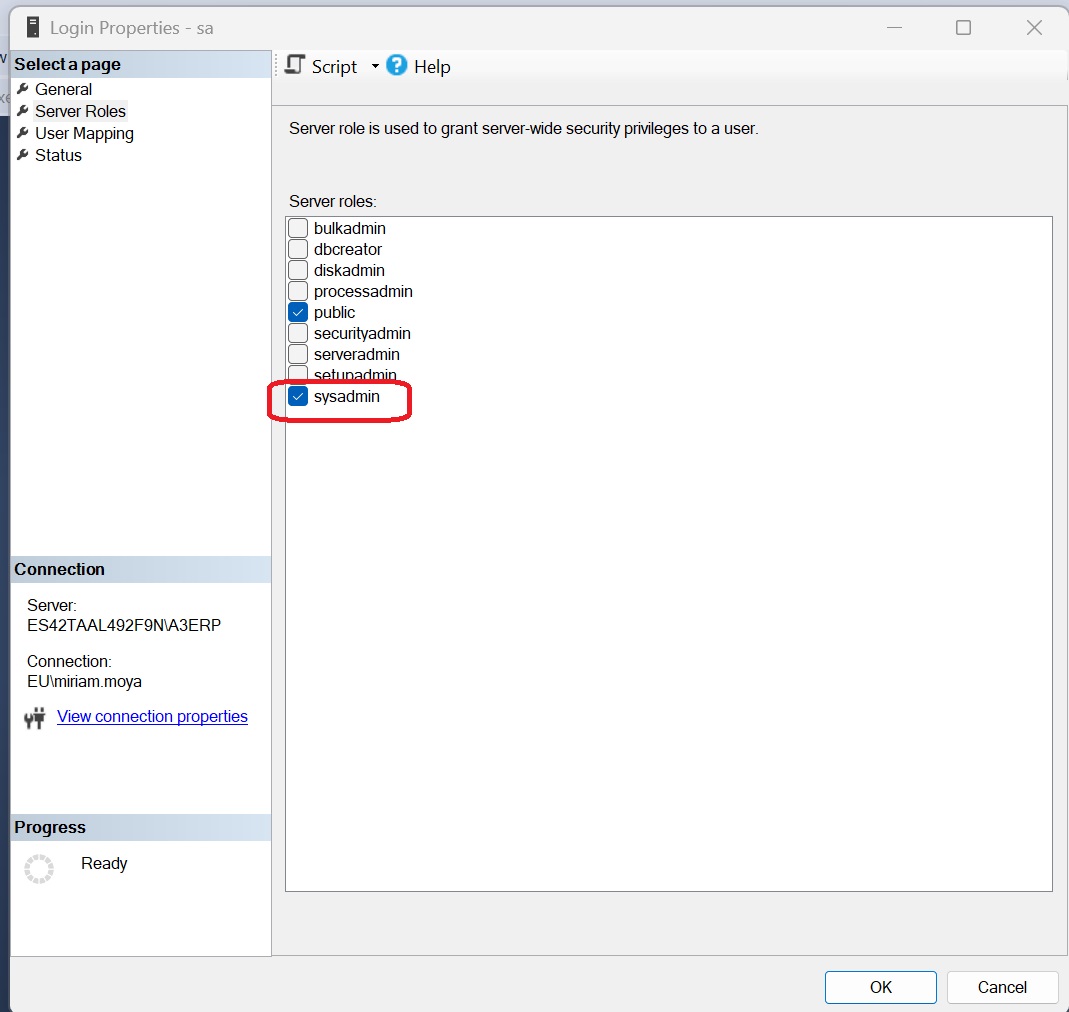
Task: Open the General page
Action: click(x=63, y=89)
